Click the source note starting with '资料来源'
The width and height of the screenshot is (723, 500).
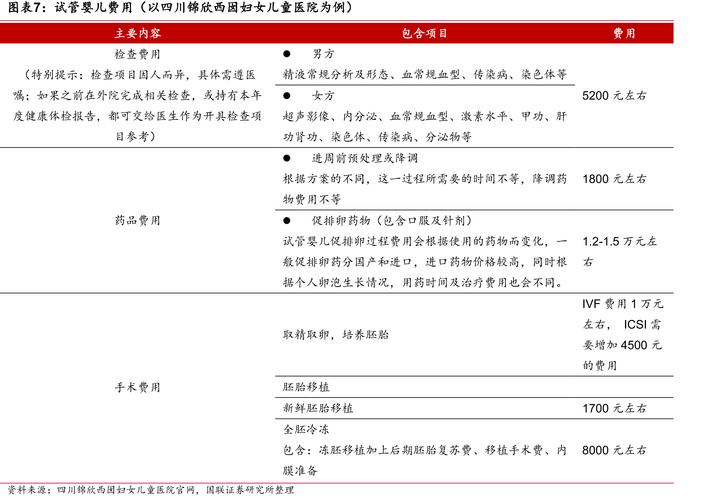tap(151, 490)
